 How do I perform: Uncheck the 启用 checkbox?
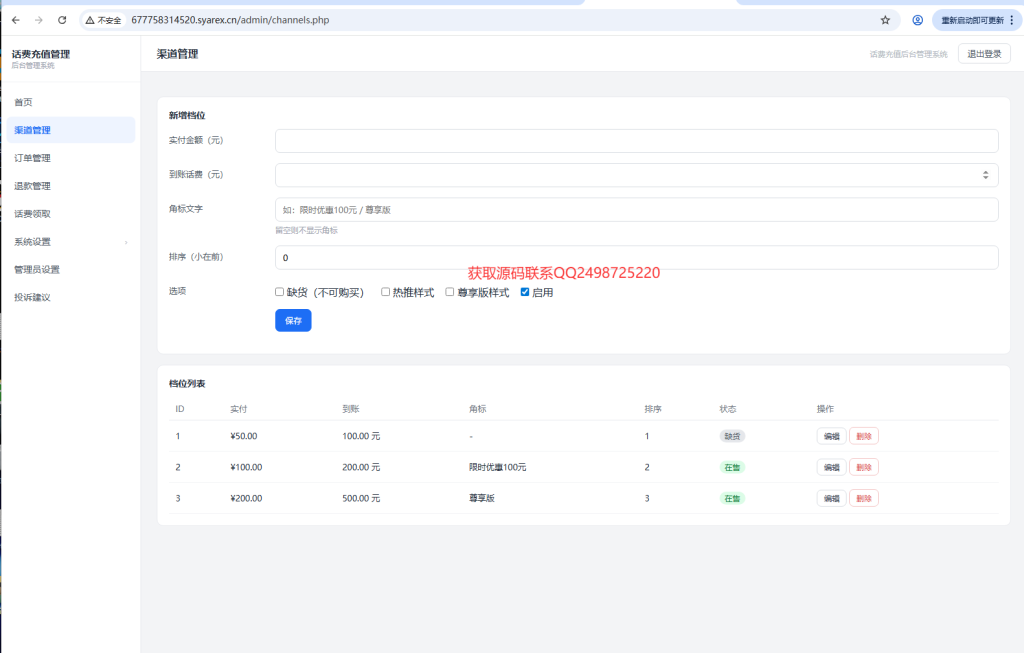coord(524,292)
